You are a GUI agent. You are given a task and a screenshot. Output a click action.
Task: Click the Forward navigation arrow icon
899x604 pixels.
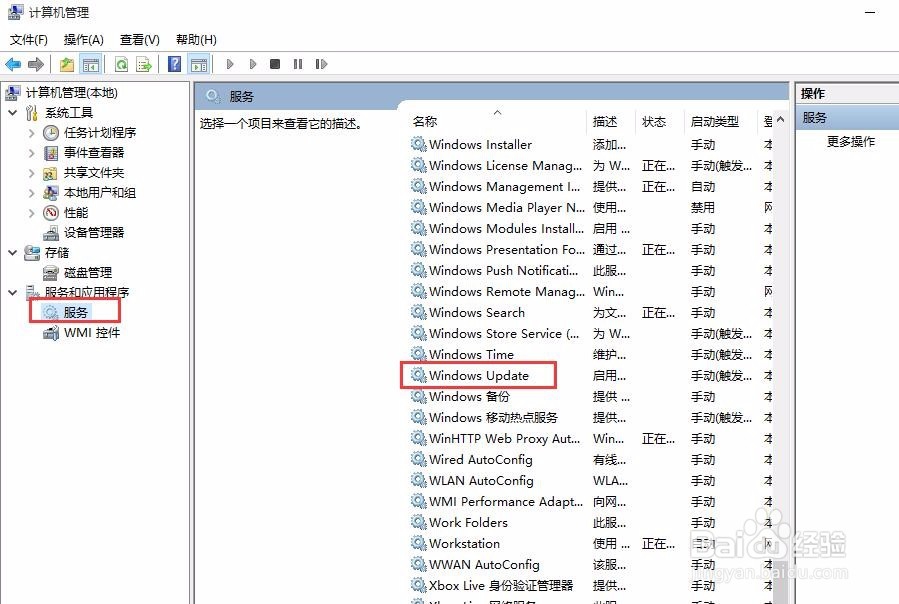click(37, 64)
